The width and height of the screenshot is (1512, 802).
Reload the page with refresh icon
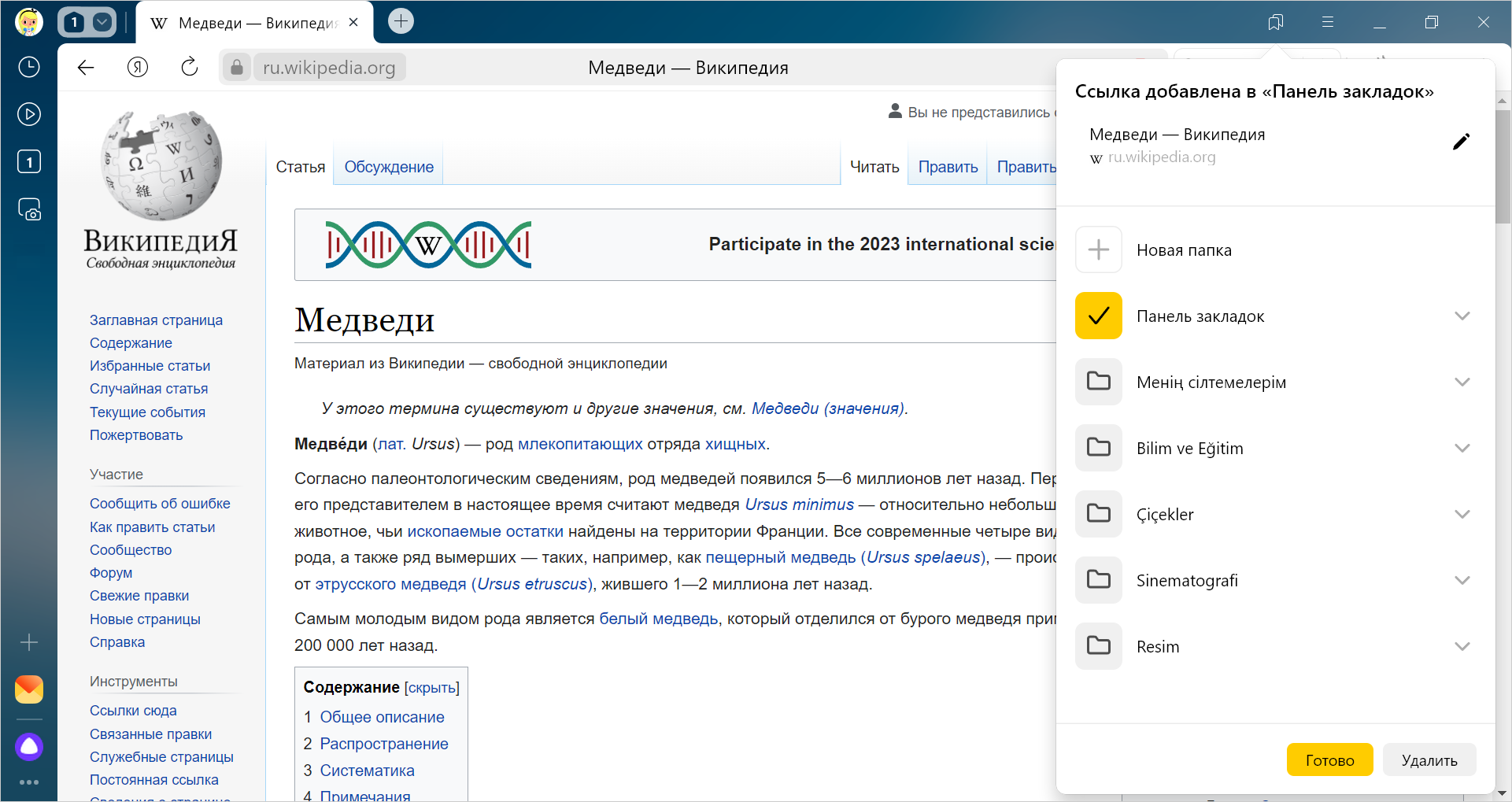pos(190,68)
